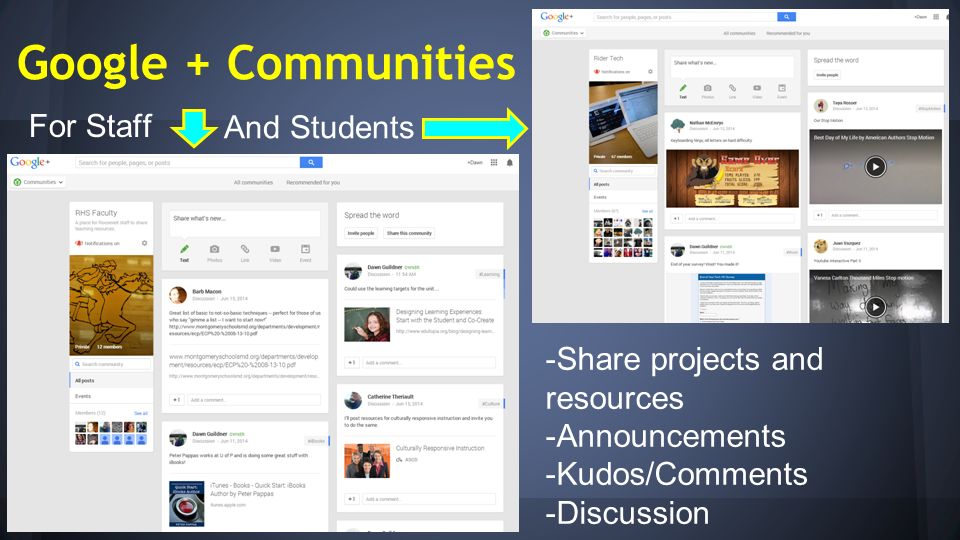Screen dimensions: 960x540
Task: Click Nathan McEntyre's tree avatar in Rider Tech
Action: coord(678,126)
